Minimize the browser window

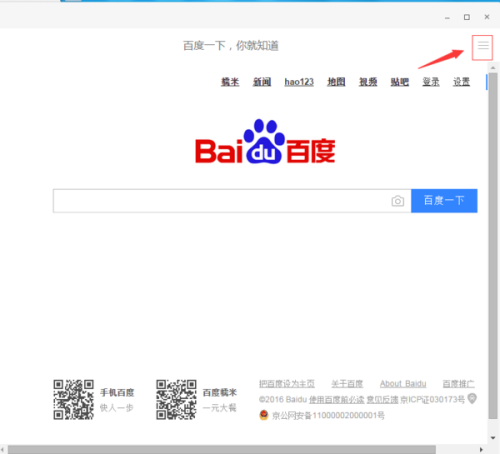pyautogui.click(x=447, y=18)
